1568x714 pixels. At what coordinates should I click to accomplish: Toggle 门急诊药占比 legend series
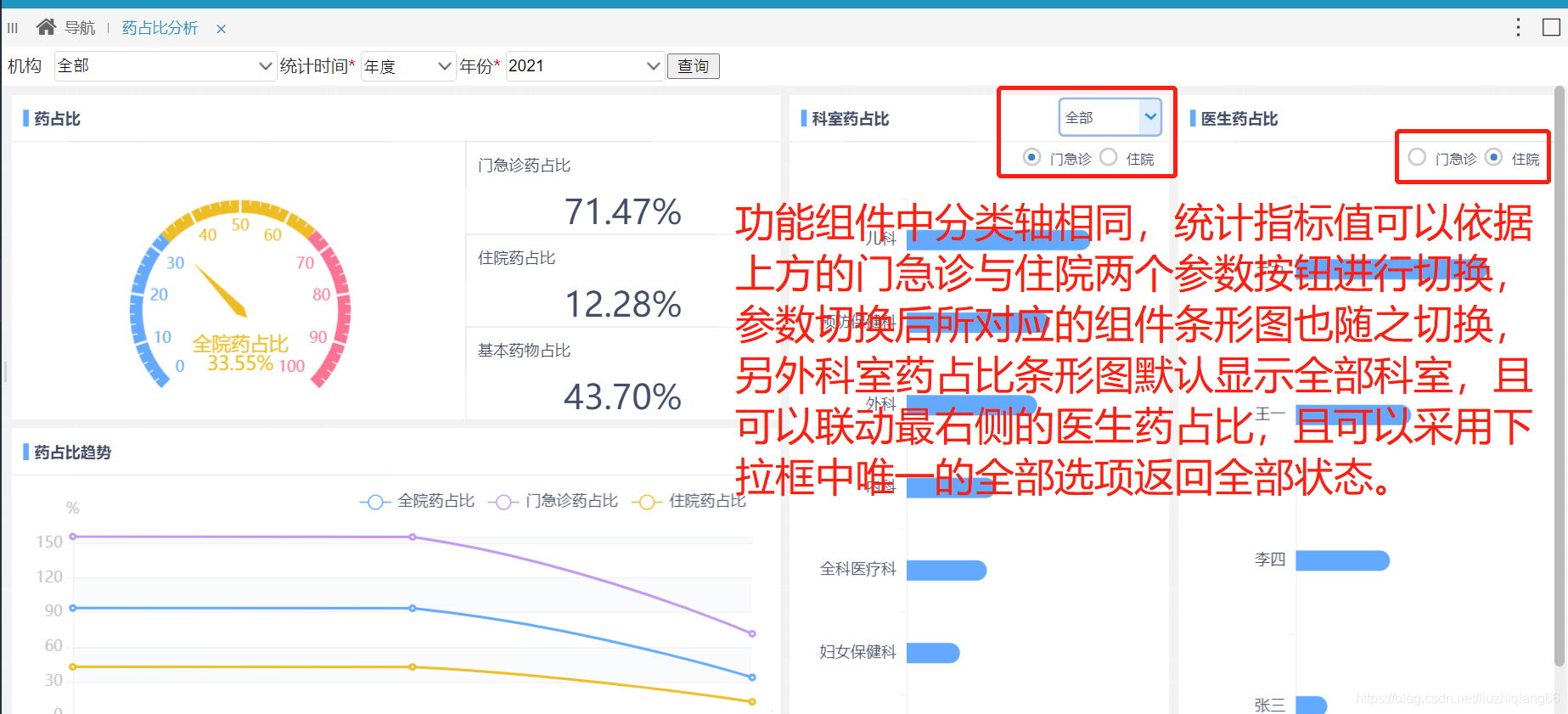553,502
